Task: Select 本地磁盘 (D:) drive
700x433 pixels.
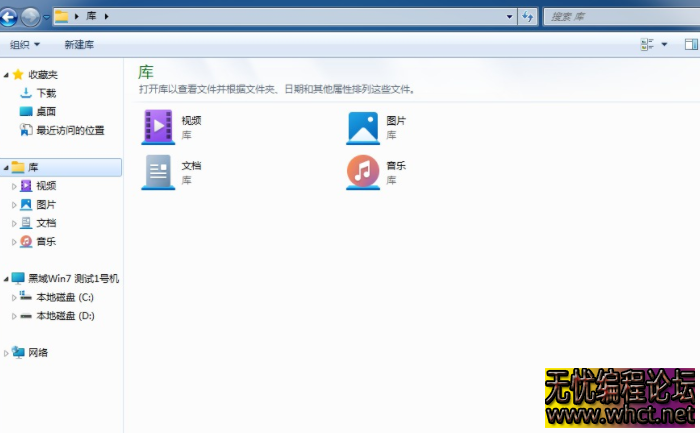Action: [65, 316]
